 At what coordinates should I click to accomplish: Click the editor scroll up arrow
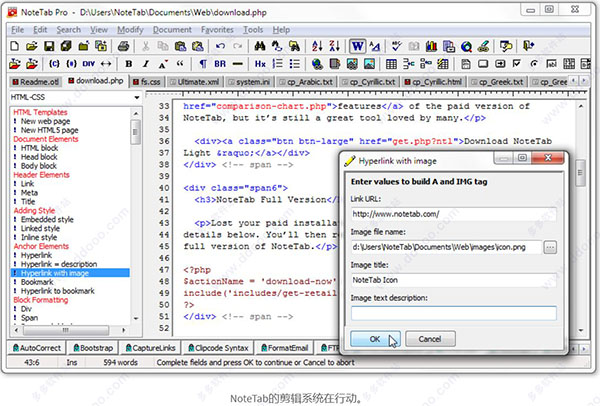(x=581, y=106)
